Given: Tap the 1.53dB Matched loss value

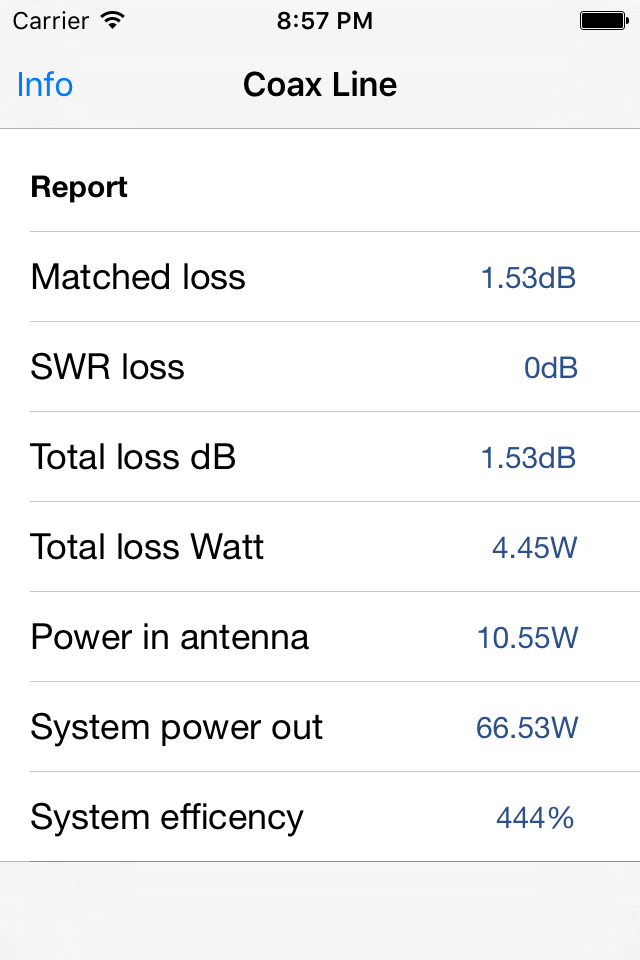Looking at the screenshot, I should pos(529,278).
